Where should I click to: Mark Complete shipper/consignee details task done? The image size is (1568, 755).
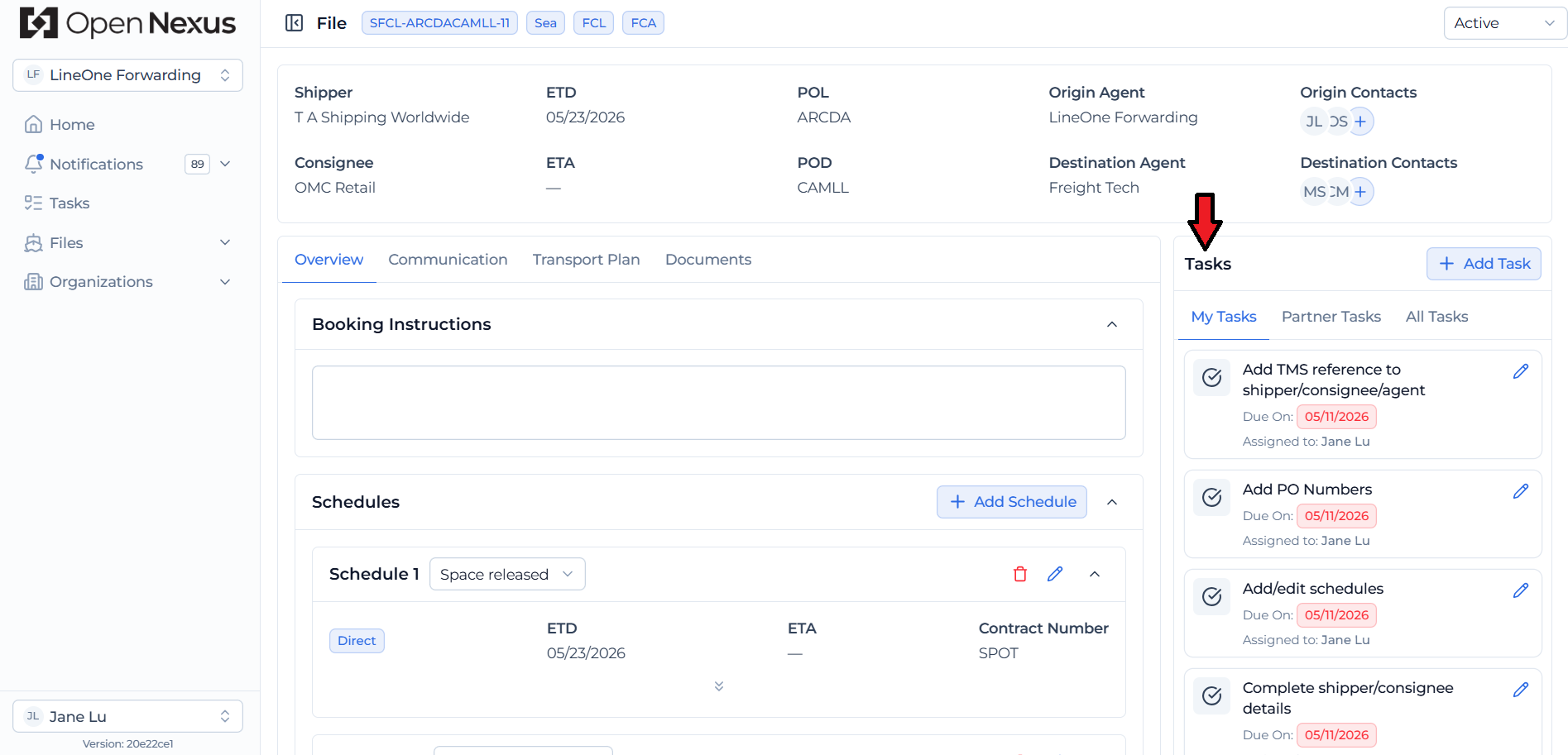[1212, 695]
